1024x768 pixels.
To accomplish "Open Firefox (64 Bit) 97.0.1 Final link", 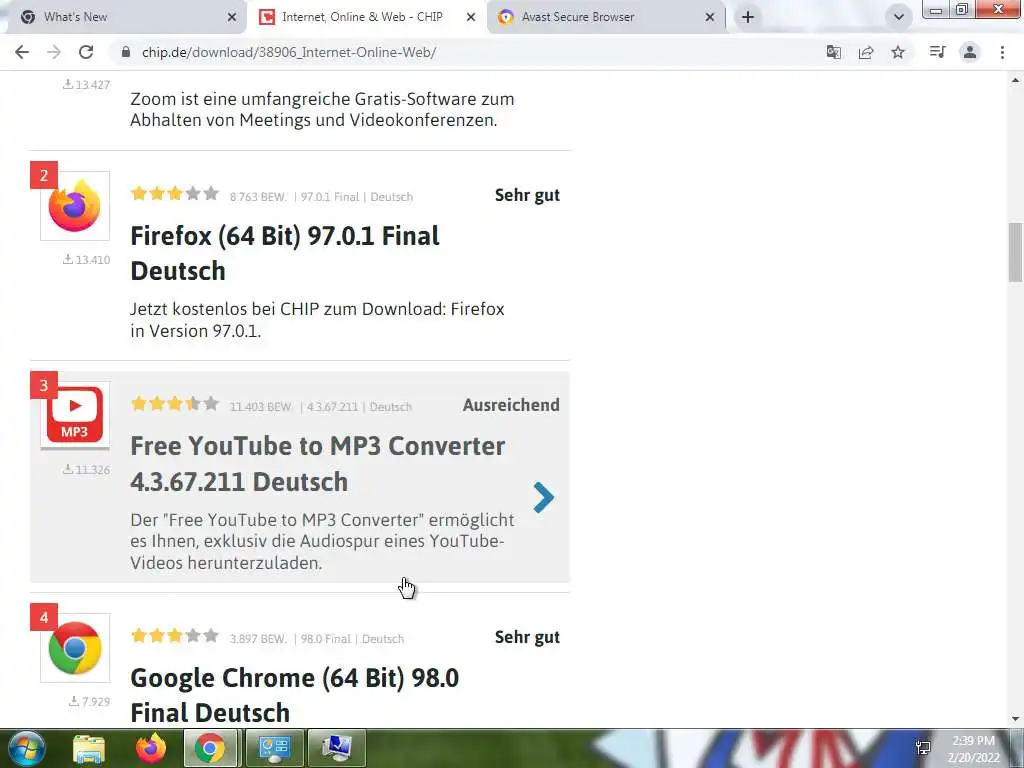I will tap(285, 253).
